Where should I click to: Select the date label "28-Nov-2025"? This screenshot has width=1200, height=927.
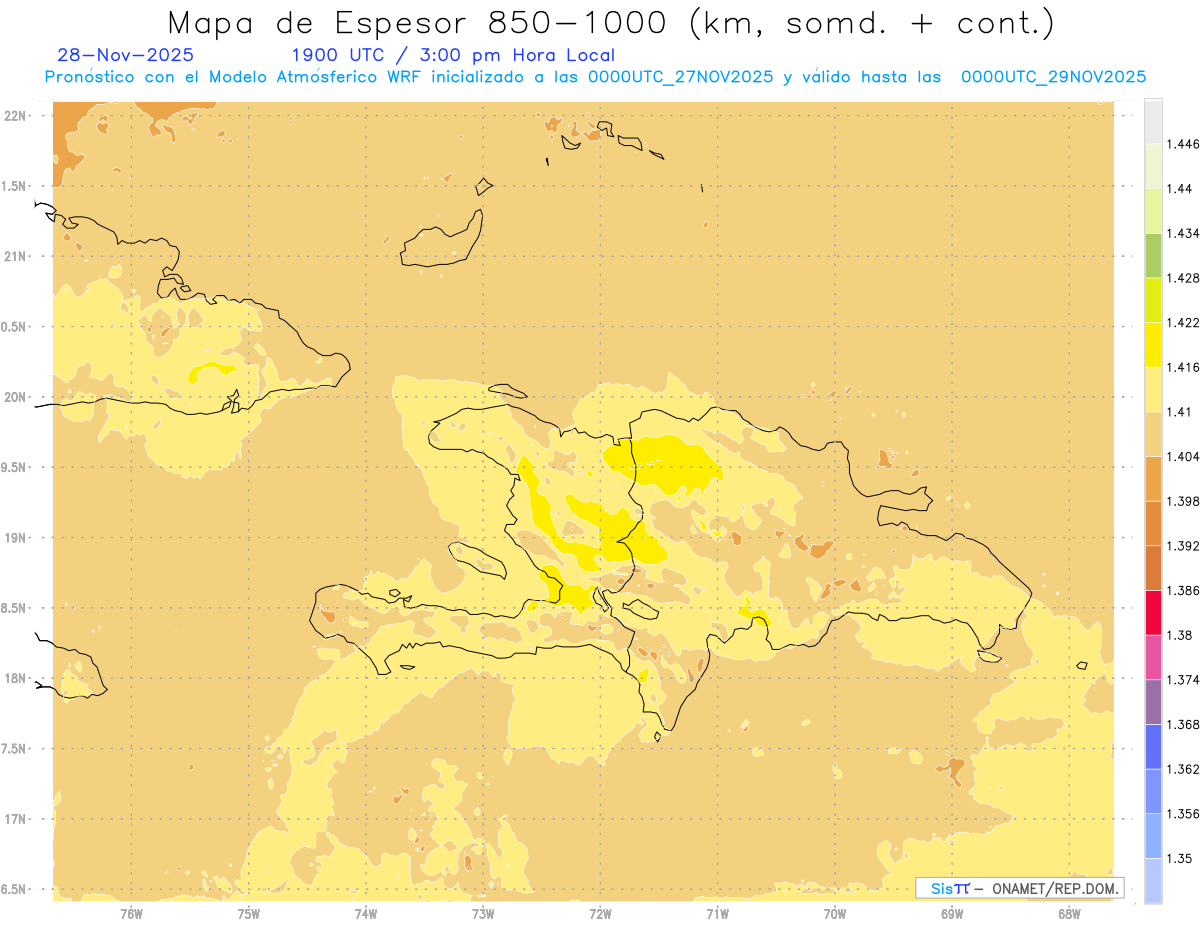(126, 56)
